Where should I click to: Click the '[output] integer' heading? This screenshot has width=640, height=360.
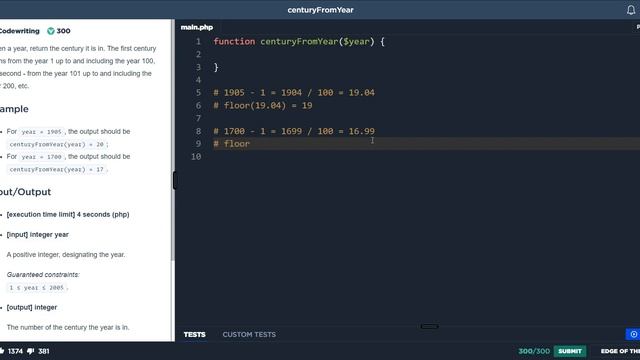click(x=32, y=307)
